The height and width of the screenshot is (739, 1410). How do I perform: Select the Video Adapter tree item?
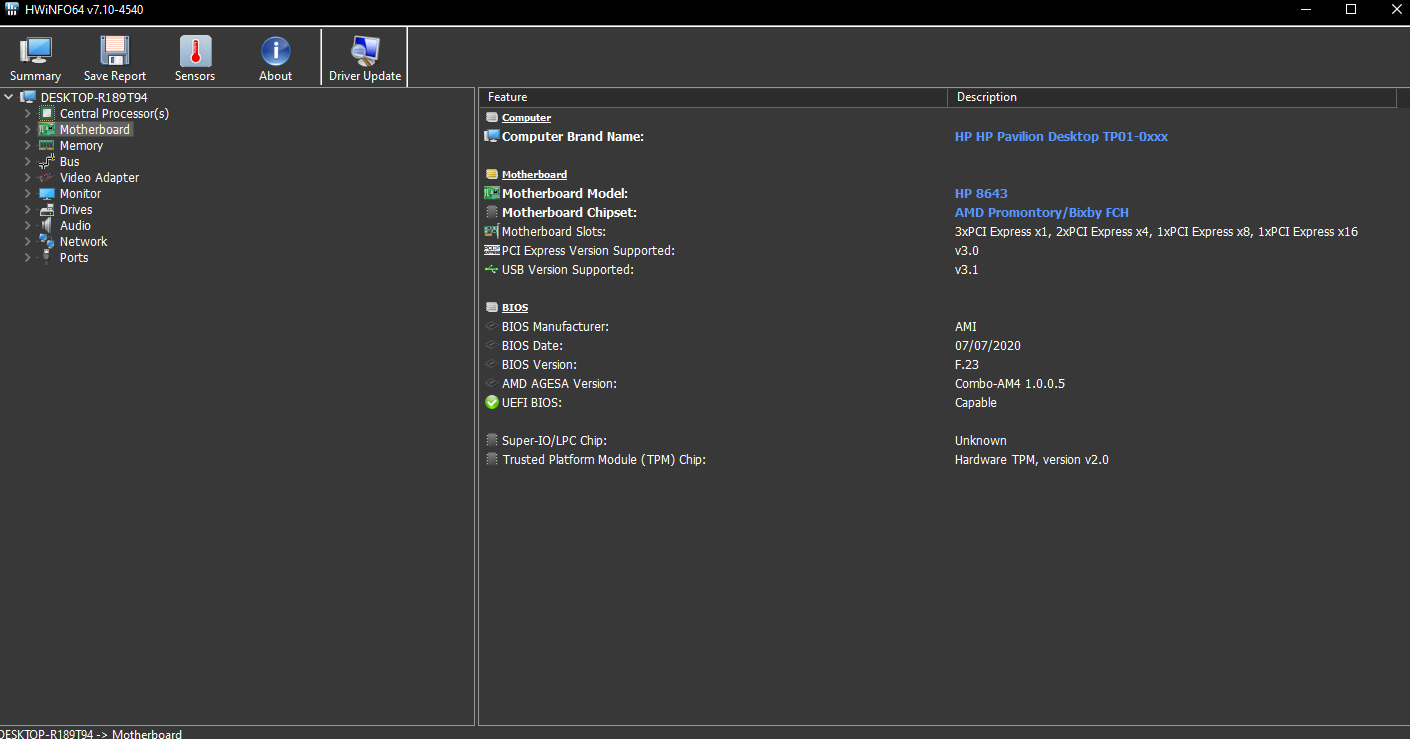coord(99,177)
